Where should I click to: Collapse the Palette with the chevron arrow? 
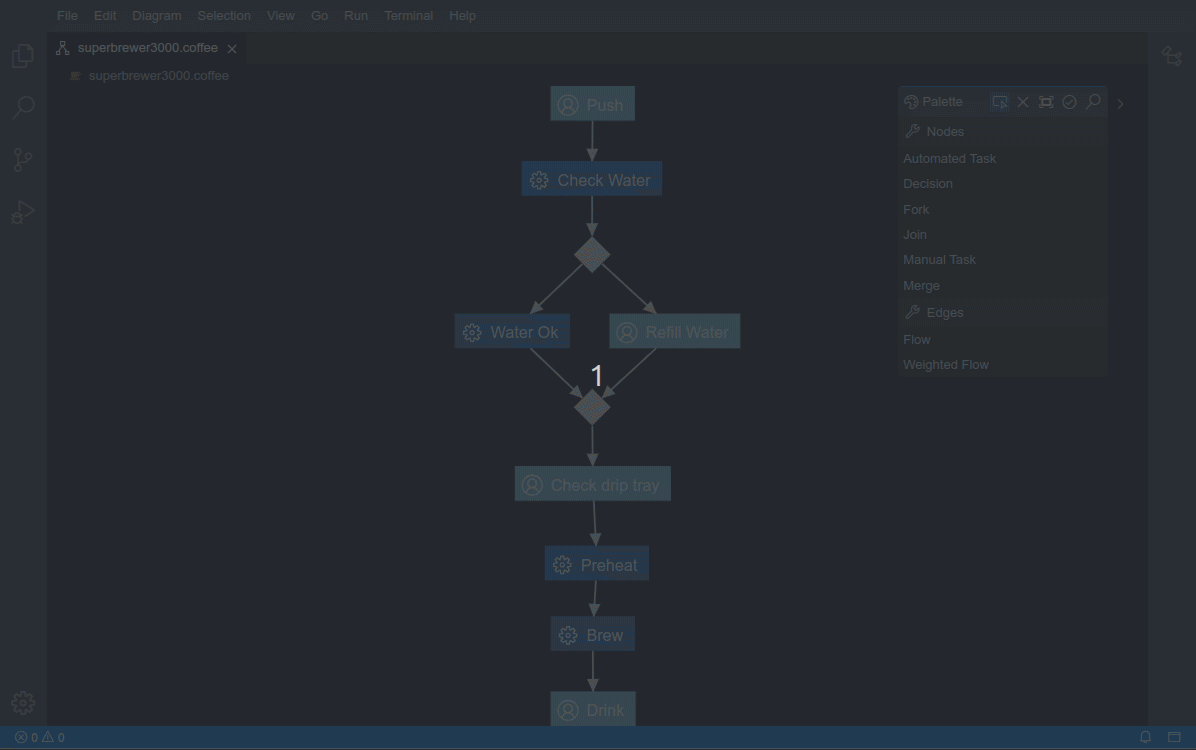[x=1120, y=103]
